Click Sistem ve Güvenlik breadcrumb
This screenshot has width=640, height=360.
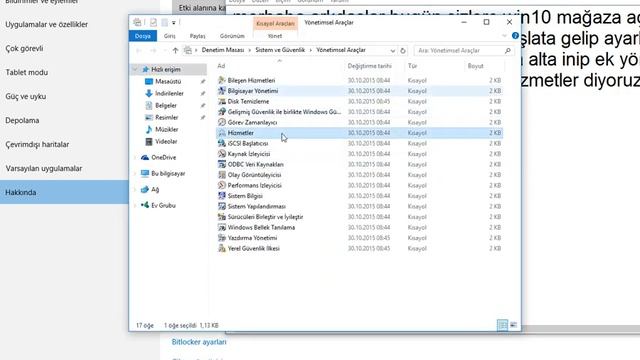[280, 50]
